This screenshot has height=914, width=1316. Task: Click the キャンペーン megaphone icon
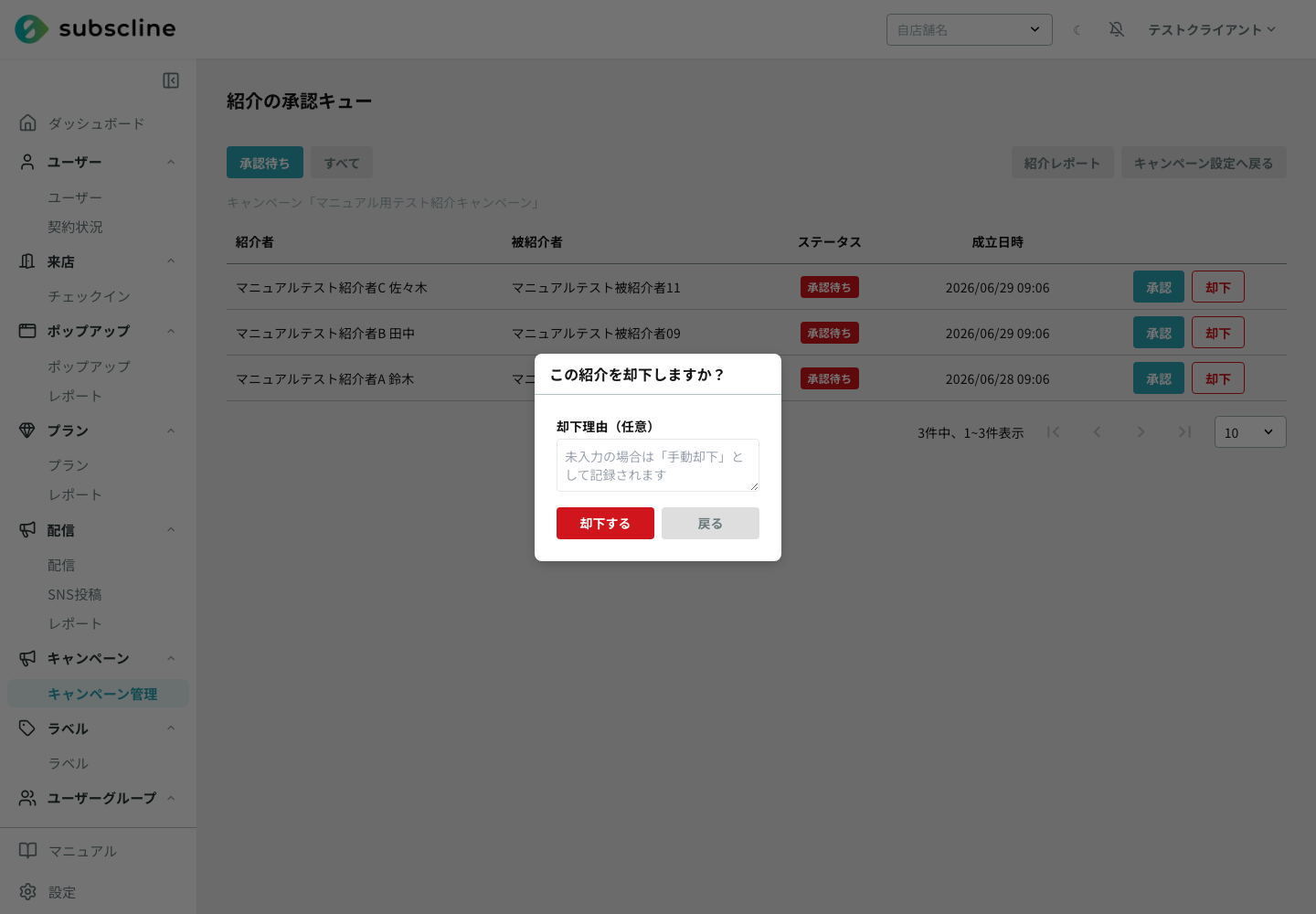point(28,658)
